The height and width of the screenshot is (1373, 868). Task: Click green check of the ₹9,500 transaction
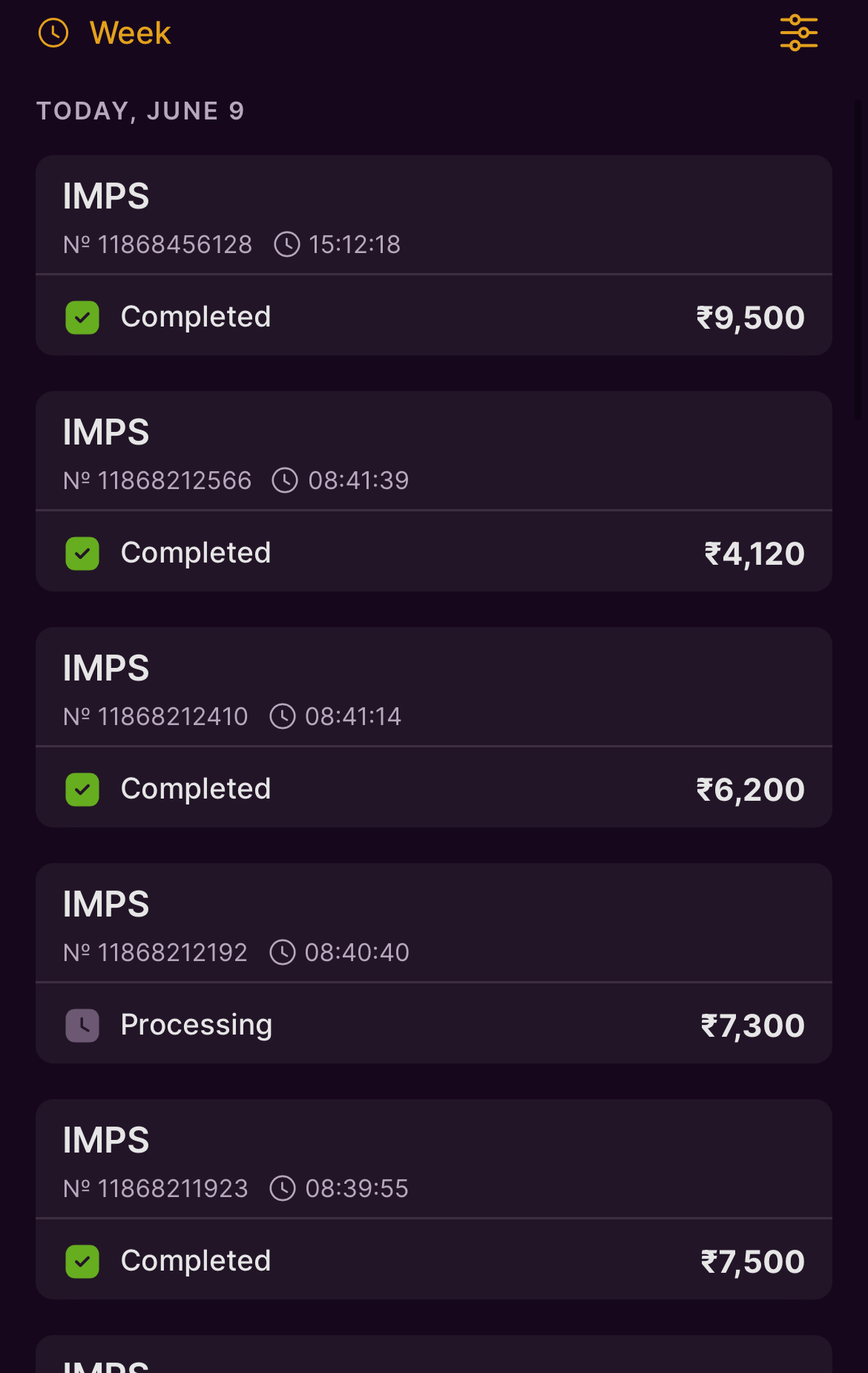click(x=82, y=318)
